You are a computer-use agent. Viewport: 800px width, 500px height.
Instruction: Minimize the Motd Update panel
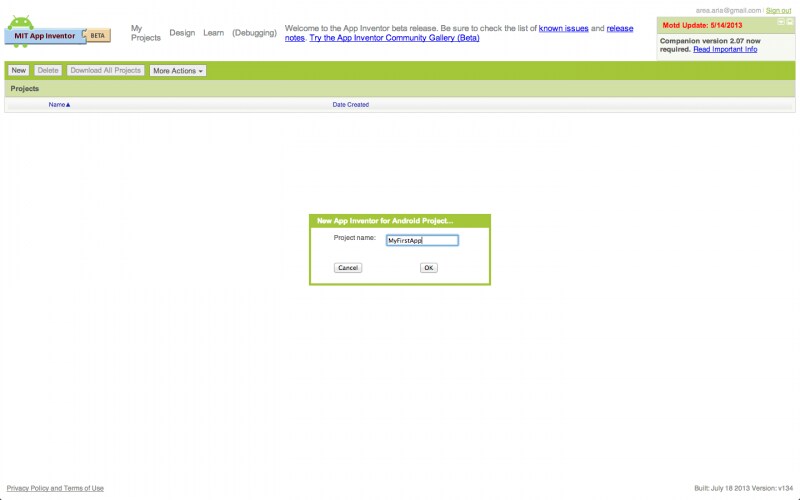[x=780, y=23]
